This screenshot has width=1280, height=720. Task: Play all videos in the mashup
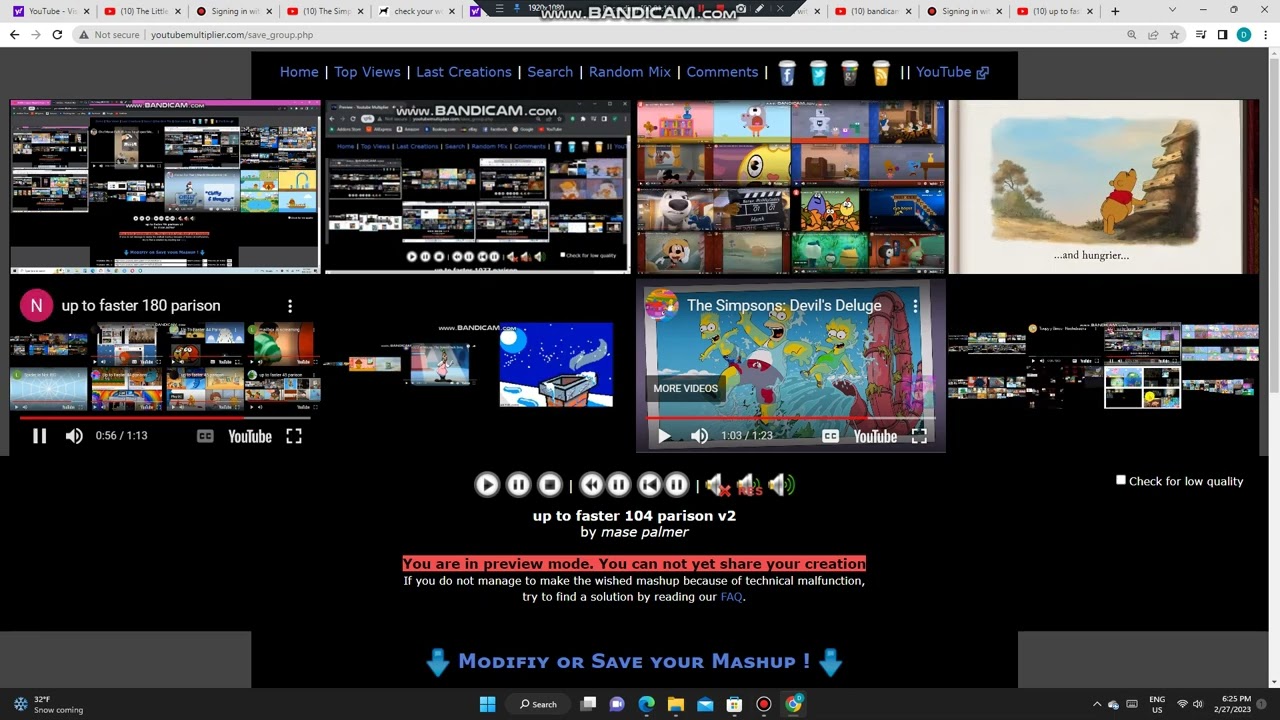[x=487, y=485]
